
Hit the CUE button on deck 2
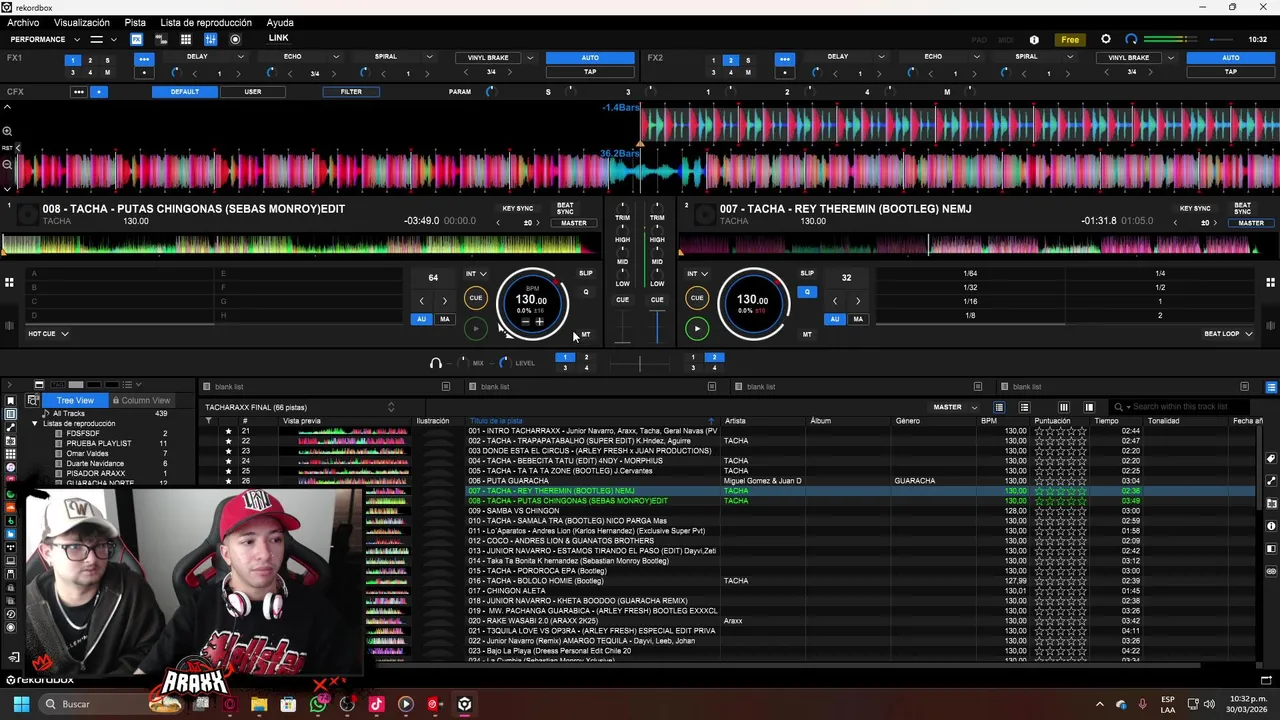pyautogui.click(x=697, y=298)
